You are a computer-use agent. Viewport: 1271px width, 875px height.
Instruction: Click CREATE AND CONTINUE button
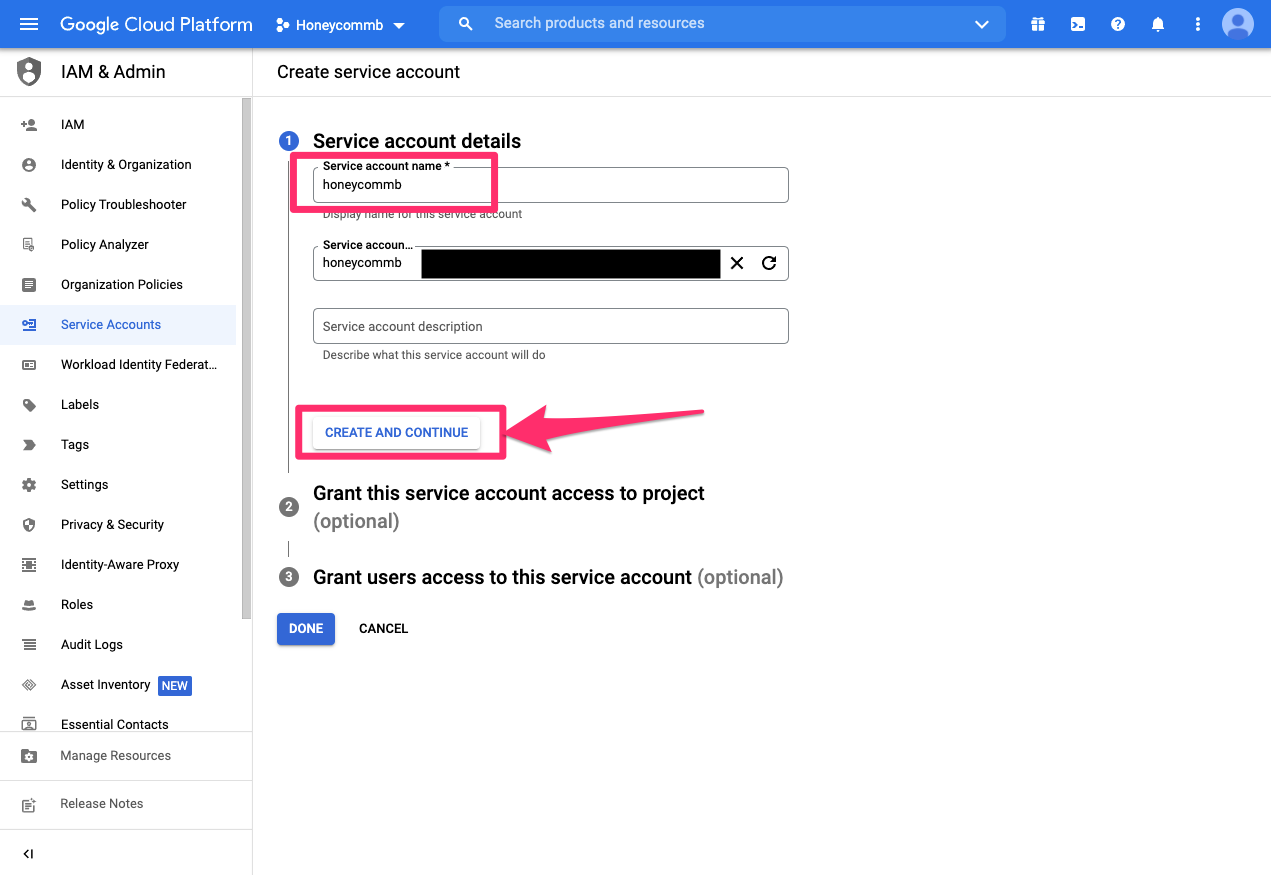coord(397,433)
